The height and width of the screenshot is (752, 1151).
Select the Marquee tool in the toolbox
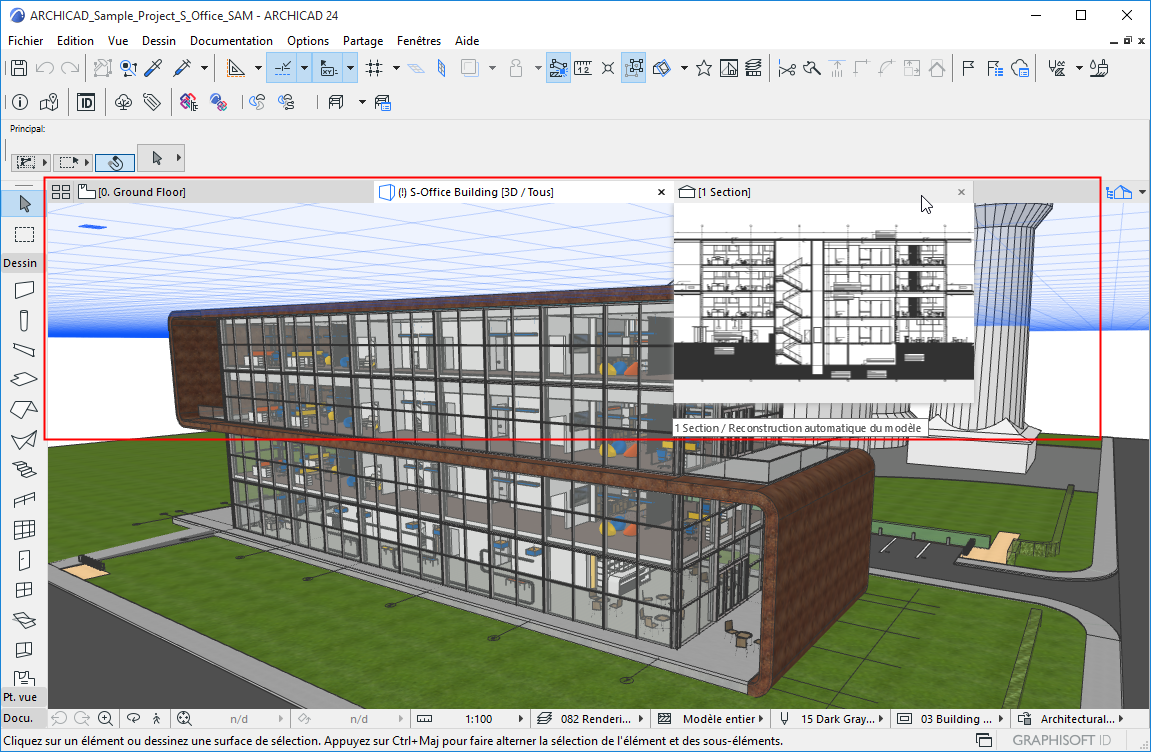tap(25, 234)
